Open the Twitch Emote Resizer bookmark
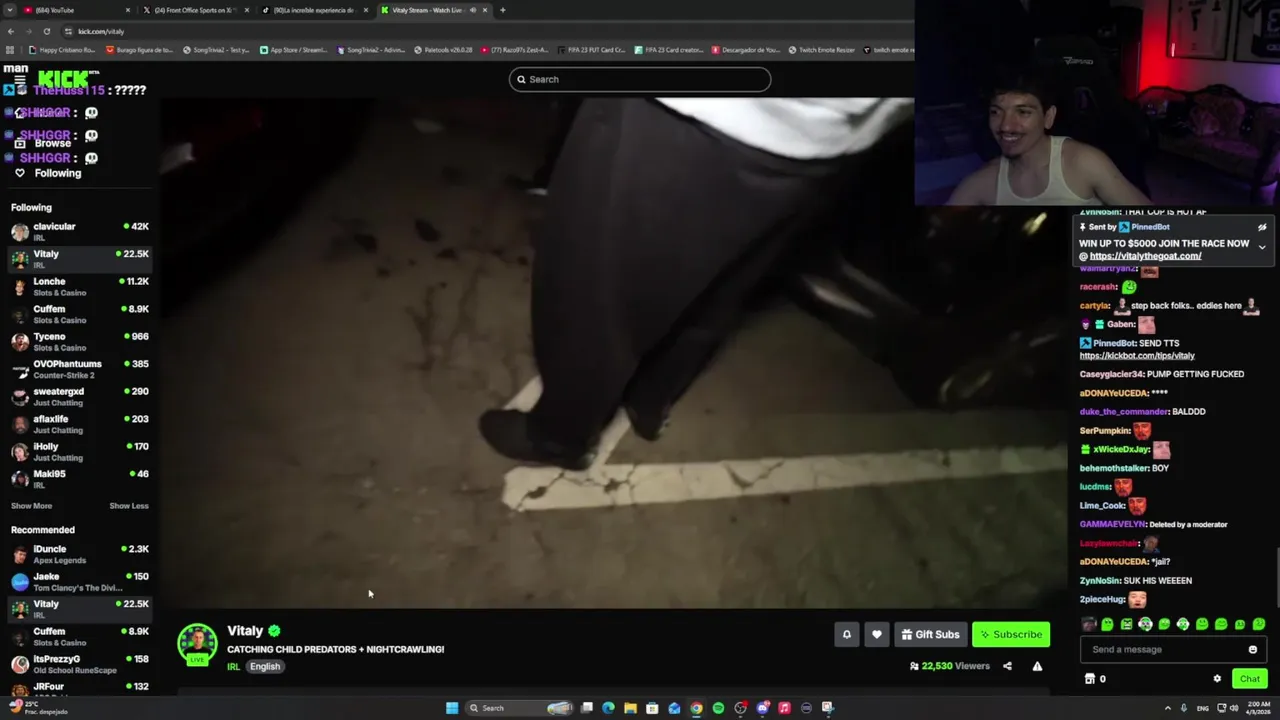This screenshot has width=1280, height=720. (x=822, y=50)
